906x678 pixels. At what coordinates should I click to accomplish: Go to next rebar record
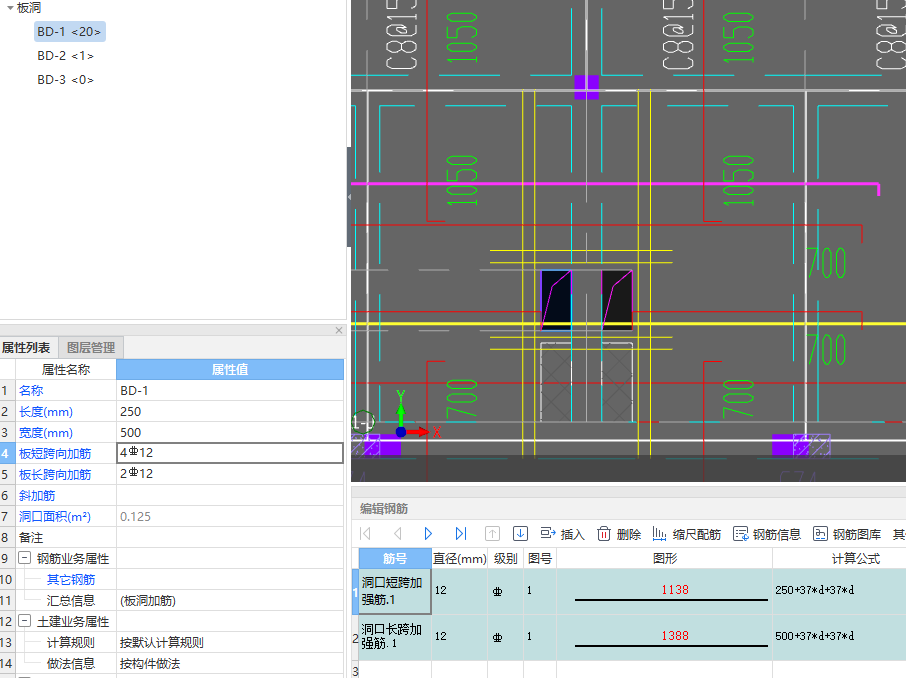[x=428, y=533]
